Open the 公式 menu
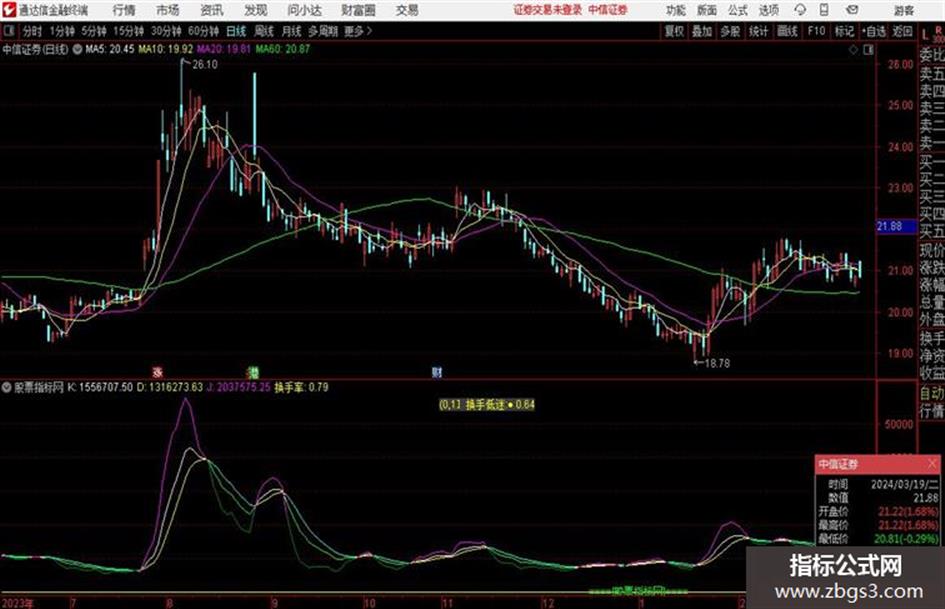945x609 pixels. pyautogui.click(x=738, y=10)
